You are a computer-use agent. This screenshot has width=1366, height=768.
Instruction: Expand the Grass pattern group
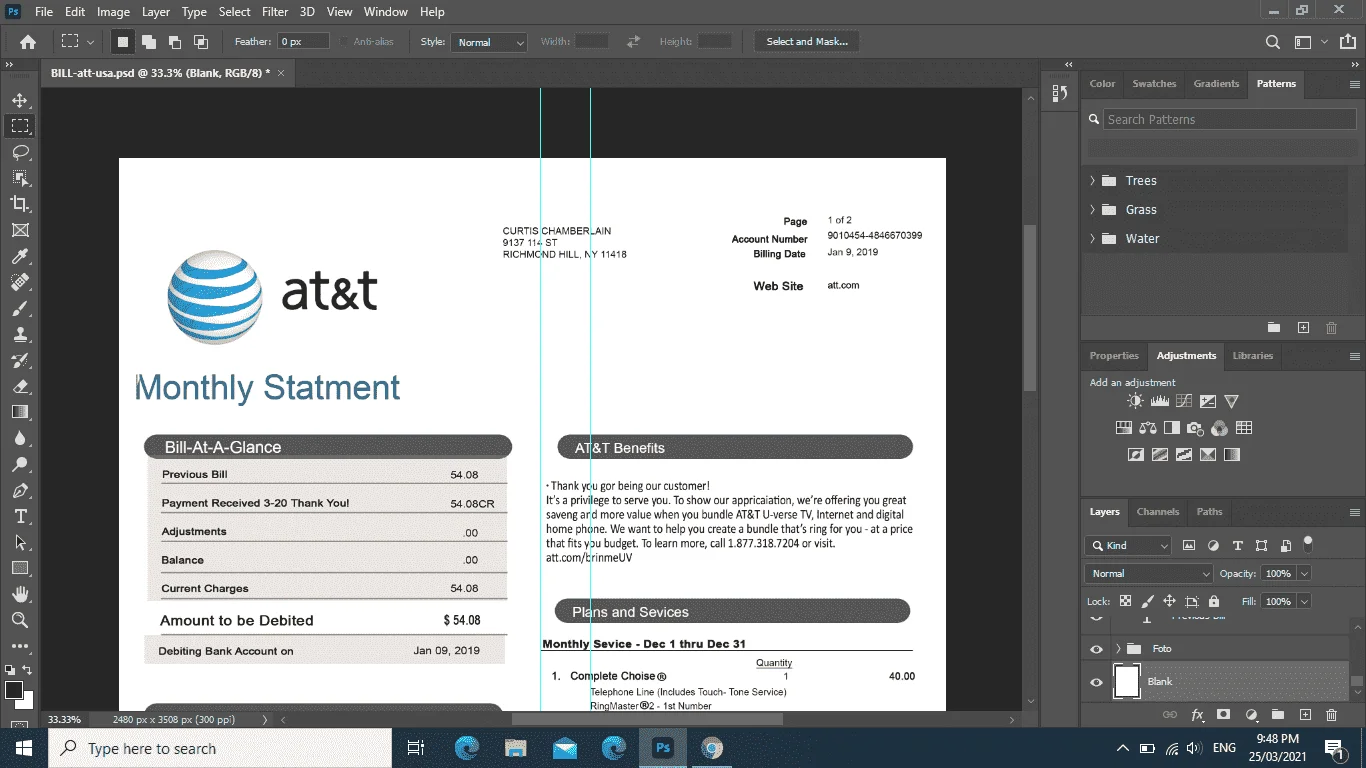[x=1092, y=210]
